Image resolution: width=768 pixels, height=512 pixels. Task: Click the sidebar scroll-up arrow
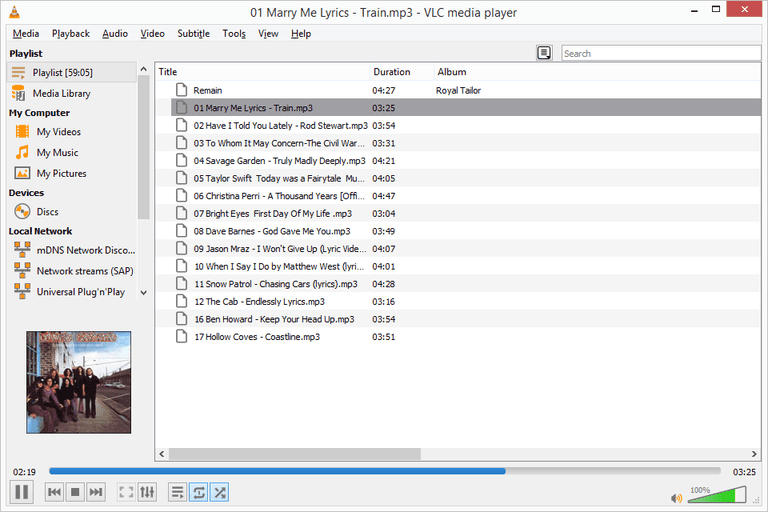click(x=144, y=69)
